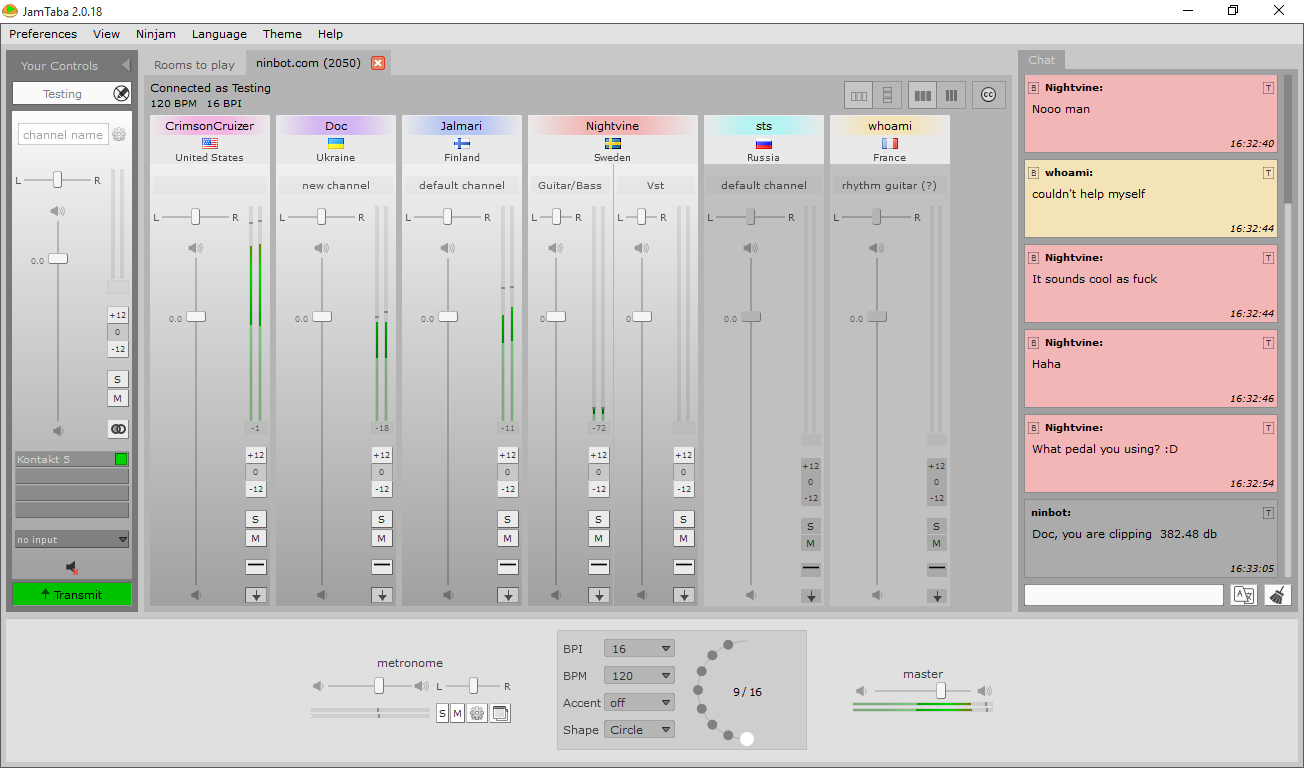Close the ninbot.com (2050) tab

coord(378,63)
